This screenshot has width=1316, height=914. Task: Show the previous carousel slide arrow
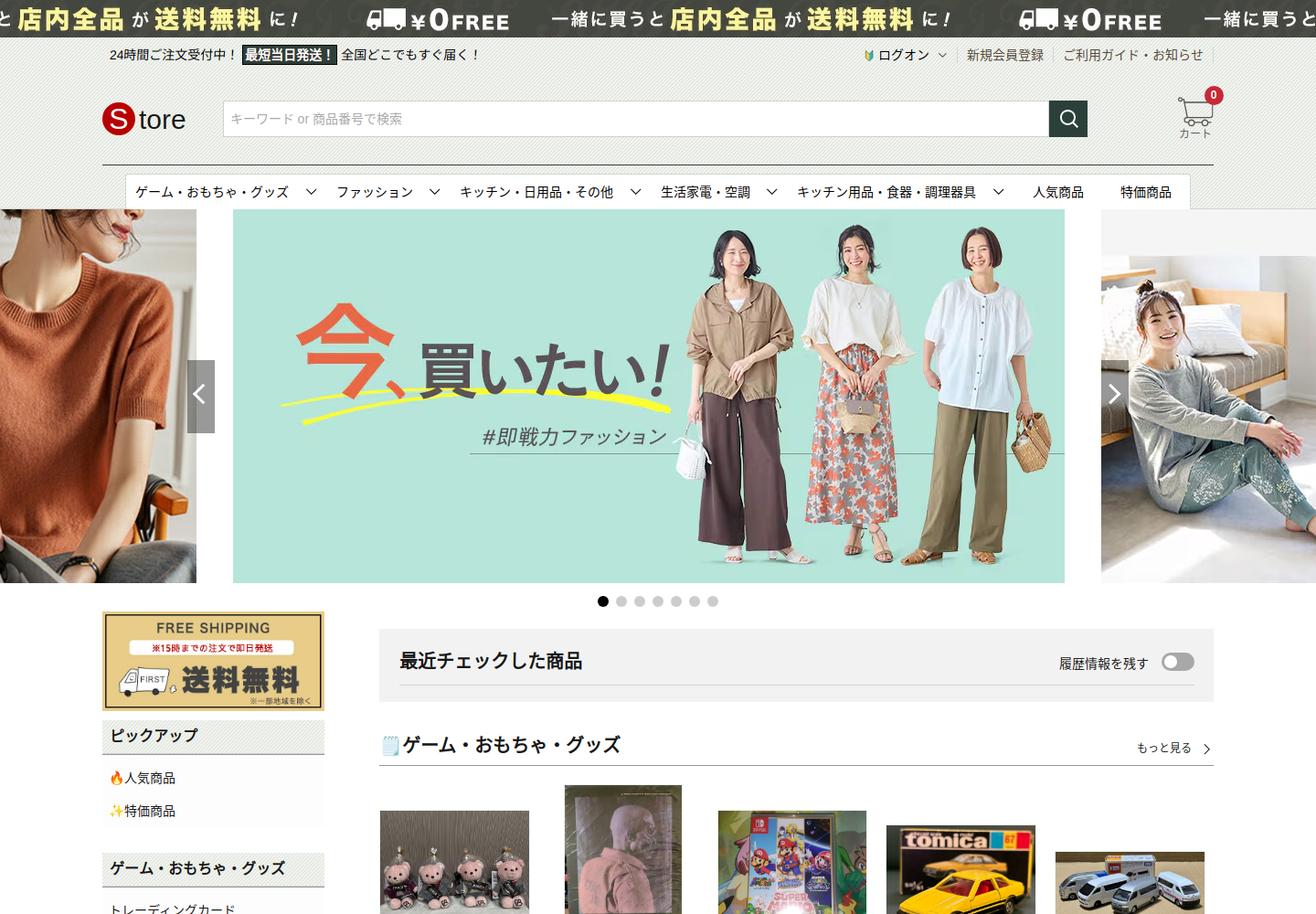(201, 396)
